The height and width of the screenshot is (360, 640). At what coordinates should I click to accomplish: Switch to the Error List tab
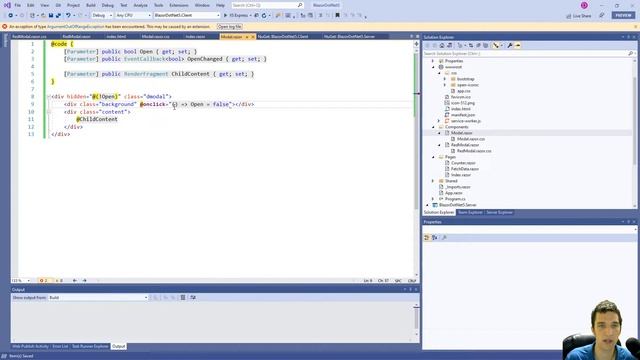[x=60, y=346]
